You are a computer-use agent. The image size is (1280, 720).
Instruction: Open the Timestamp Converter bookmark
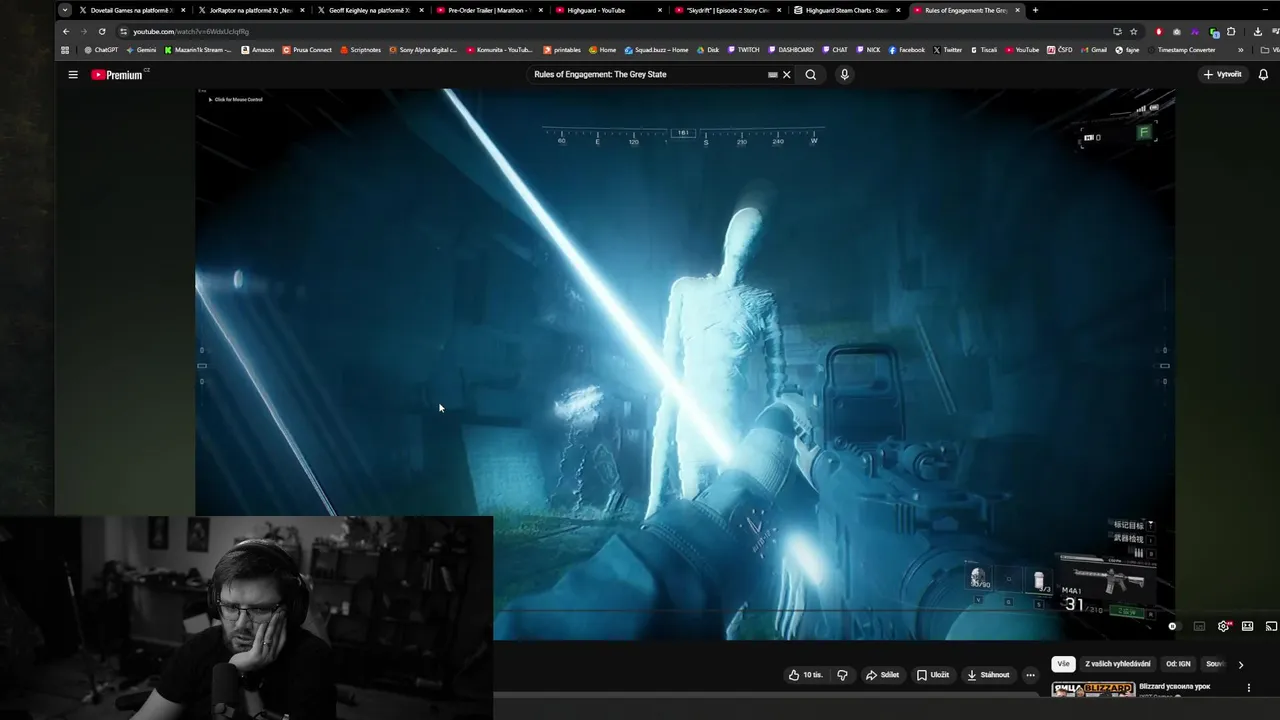click(x=1181, y=50)
